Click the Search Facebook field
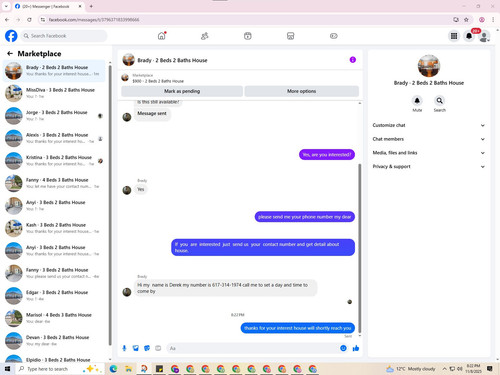This screenshot has width=500, height=375. coord(64,36)
